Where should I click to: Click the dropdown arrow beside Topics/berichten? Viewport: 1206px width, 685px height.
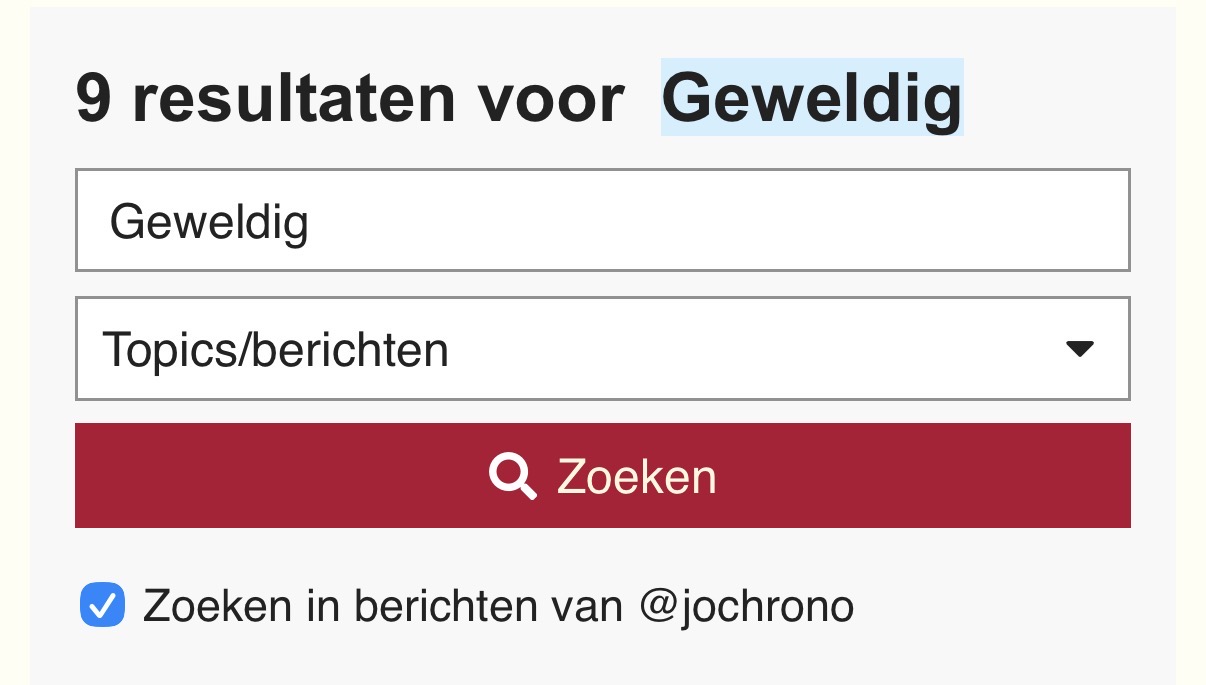click(x=1080, y=349)
